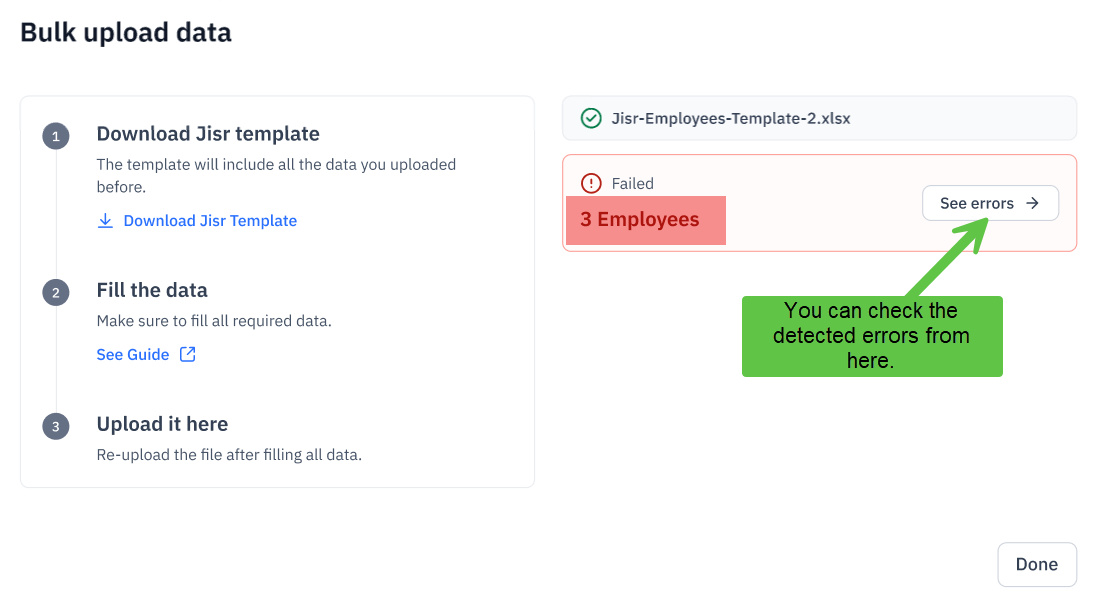The image size is (1096, 592).
Task: Click the Failed status label
Action: click(633, 183)
